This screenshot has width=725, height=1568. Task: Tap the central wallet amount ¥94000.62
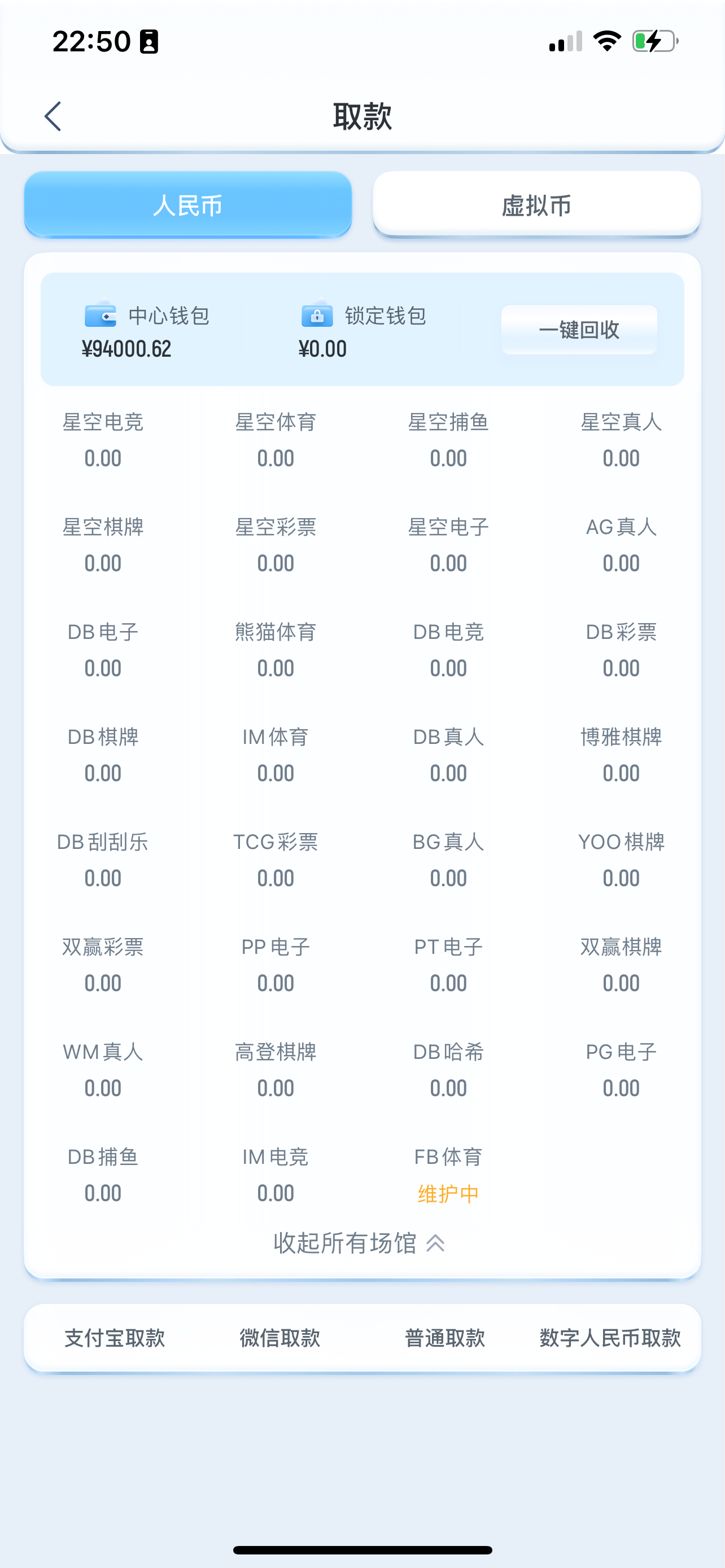tap(126, 349)
